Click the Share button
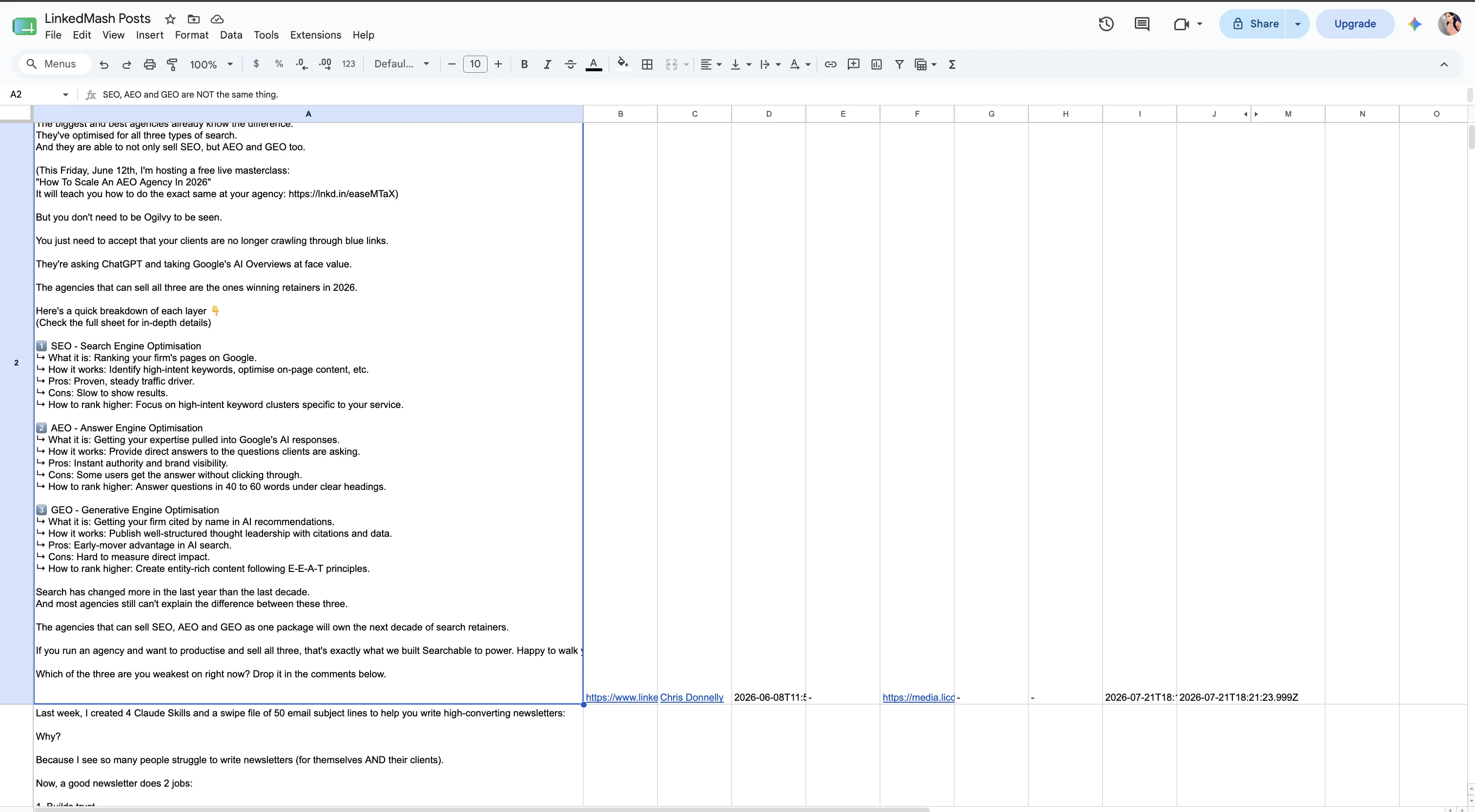Image resolution: width=1475 pixels, height=812 pixels. 1252,23
